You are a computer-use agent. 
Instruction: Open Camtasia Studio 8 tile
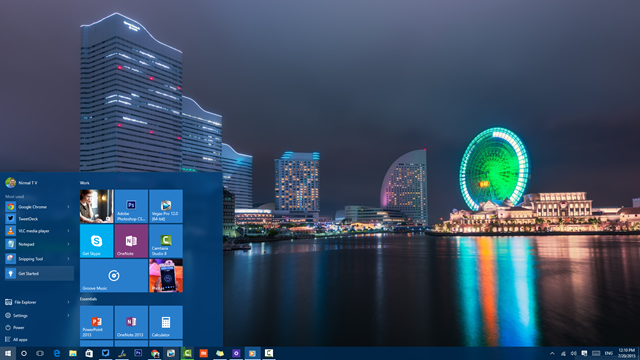[x=166, y=241]
